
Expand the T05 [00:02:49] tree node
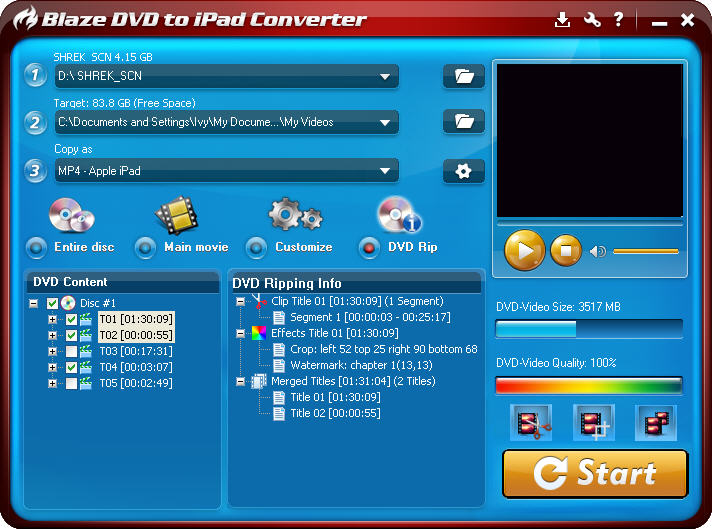tap(53, 383)
